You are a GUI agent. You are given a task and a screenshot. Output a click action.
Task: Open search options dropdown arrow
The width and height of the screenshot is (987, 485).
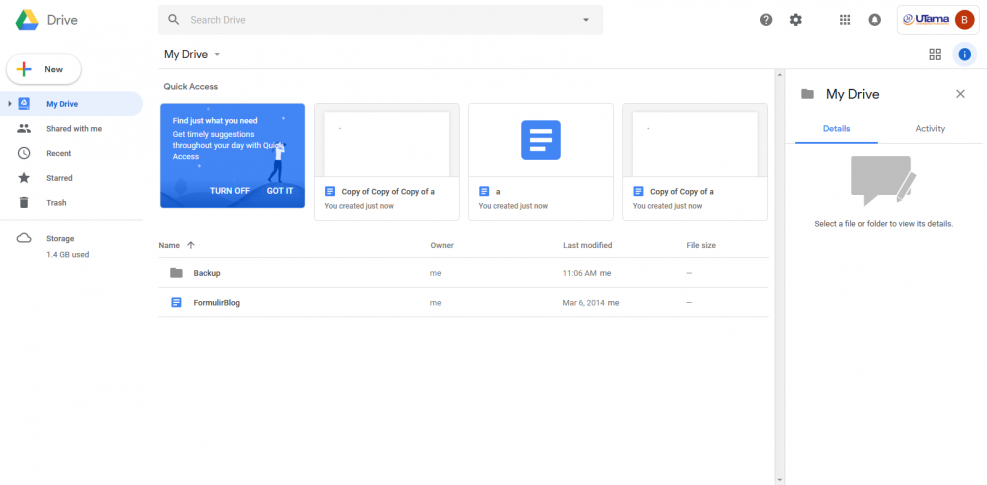coord(586,20)
